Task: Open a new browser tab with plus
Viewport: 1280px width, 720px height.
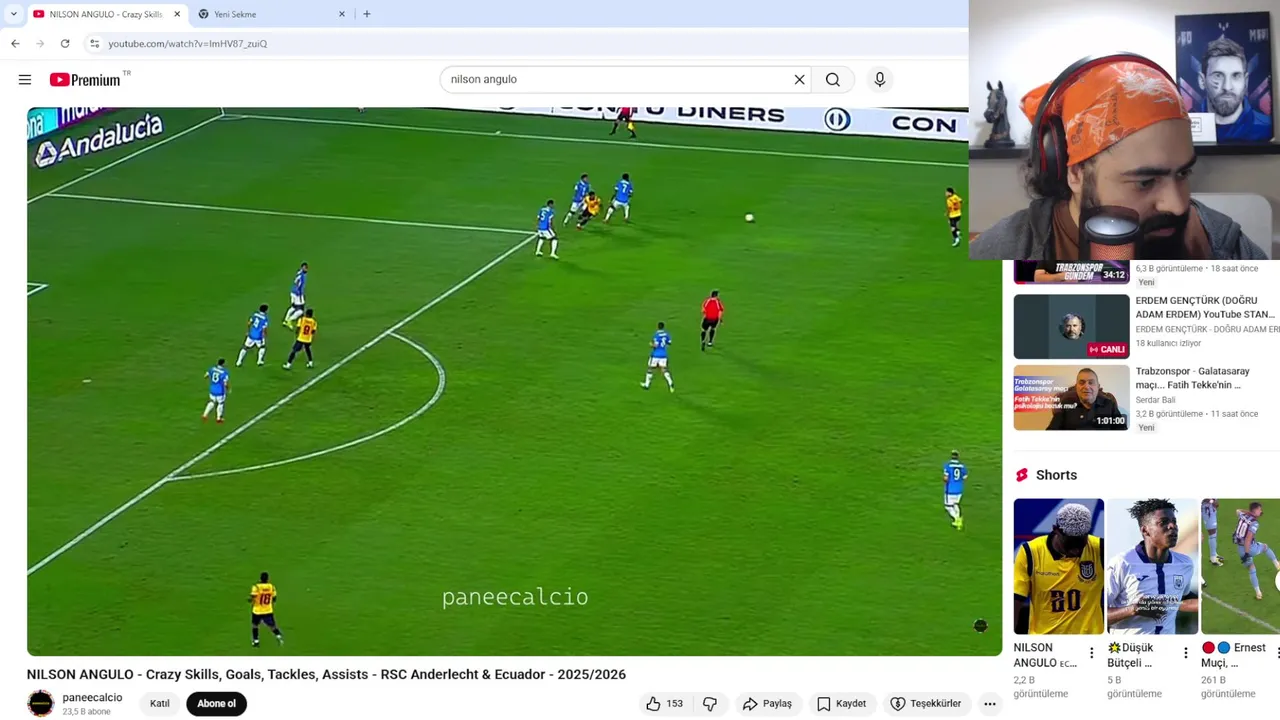Action: [x=367, y=14]
